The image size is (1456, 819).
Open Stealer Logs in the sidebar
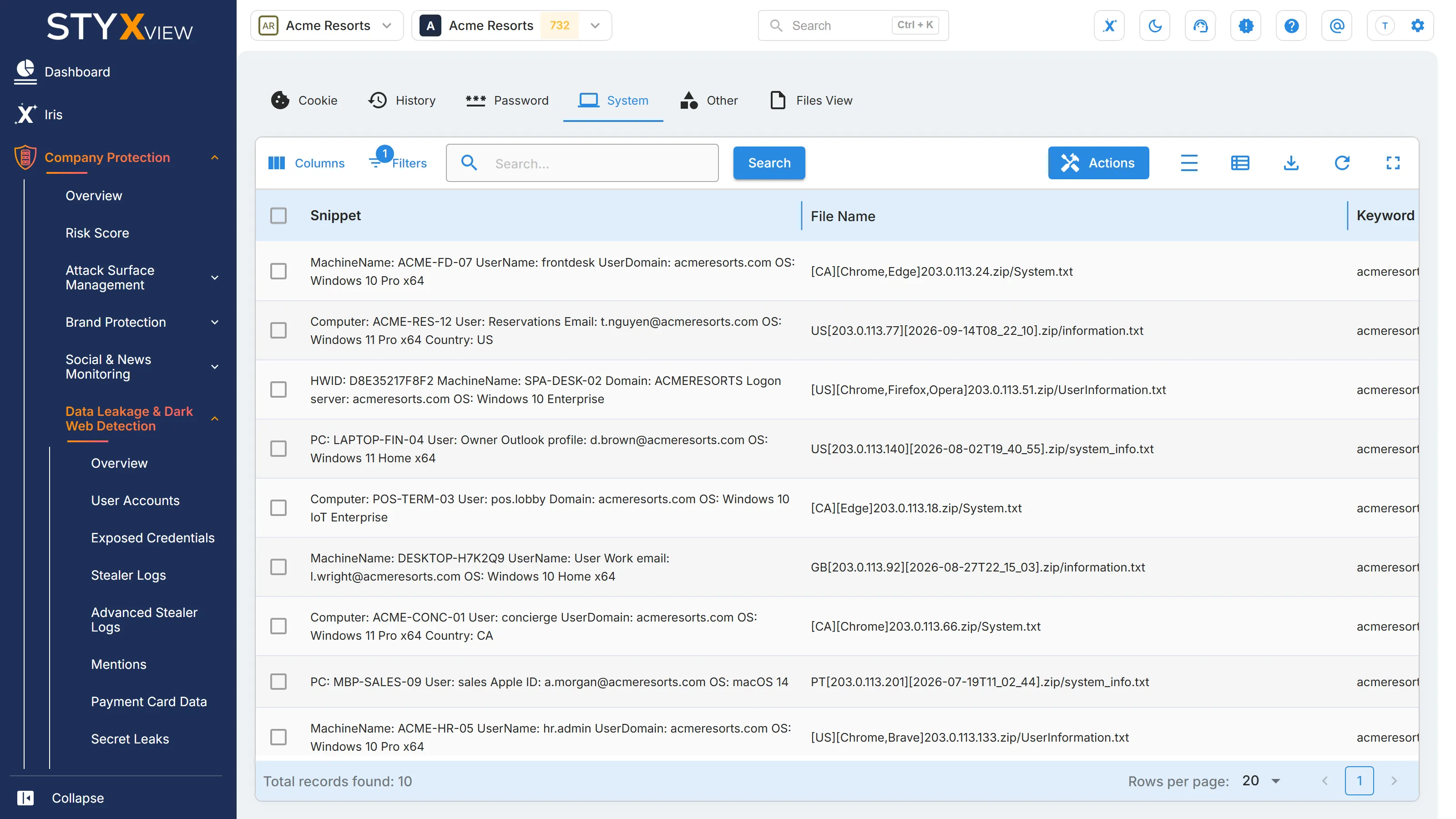128,575
